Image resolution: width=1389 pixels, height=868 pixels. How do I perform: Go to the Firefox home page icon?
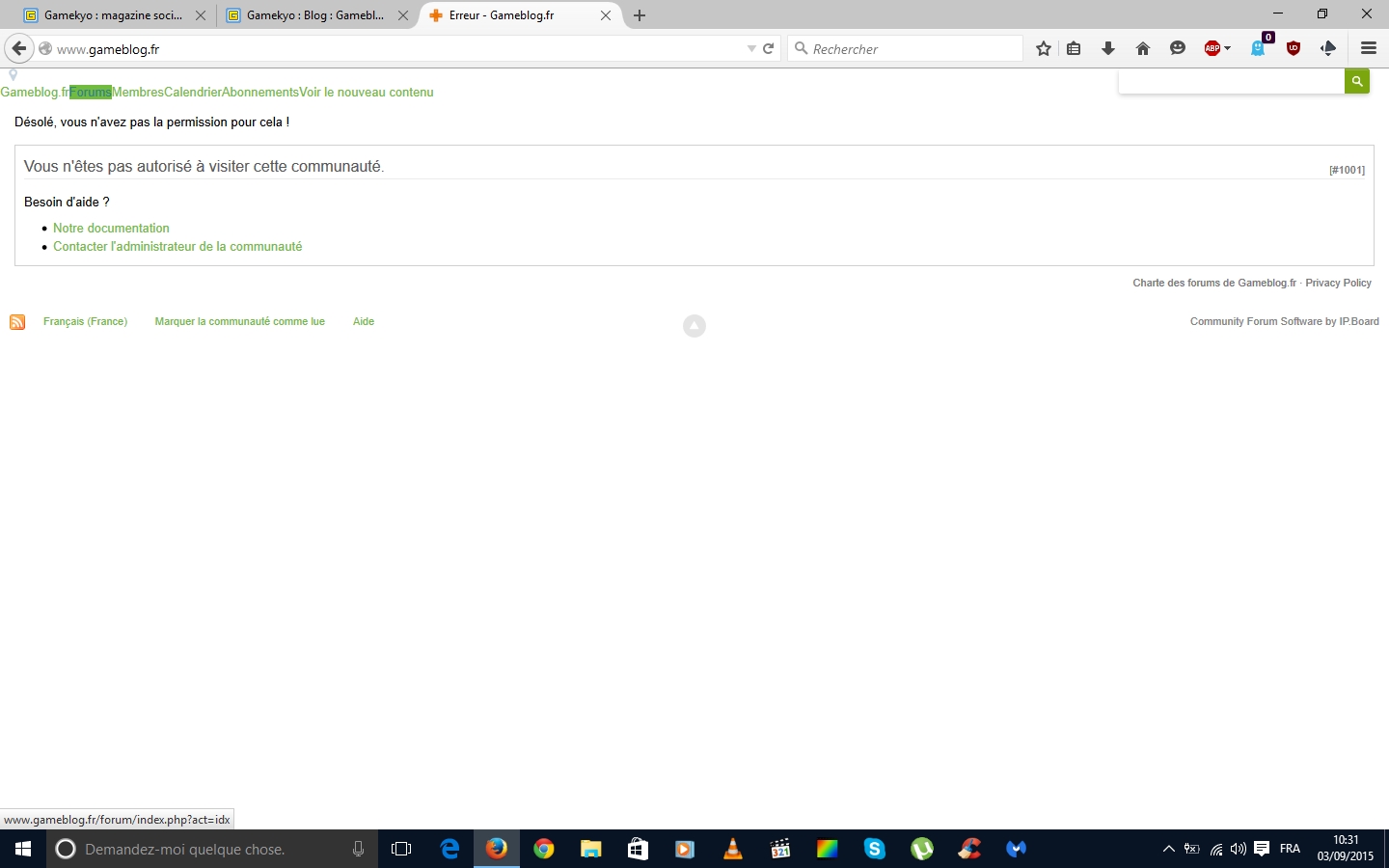pos(1143,48)
